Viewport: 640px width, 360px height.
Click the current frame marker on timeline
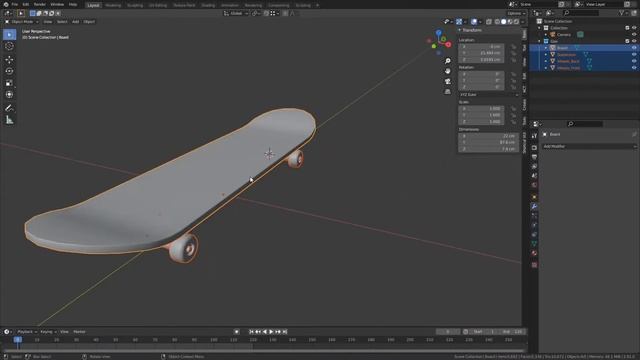[x=18, y=340]
